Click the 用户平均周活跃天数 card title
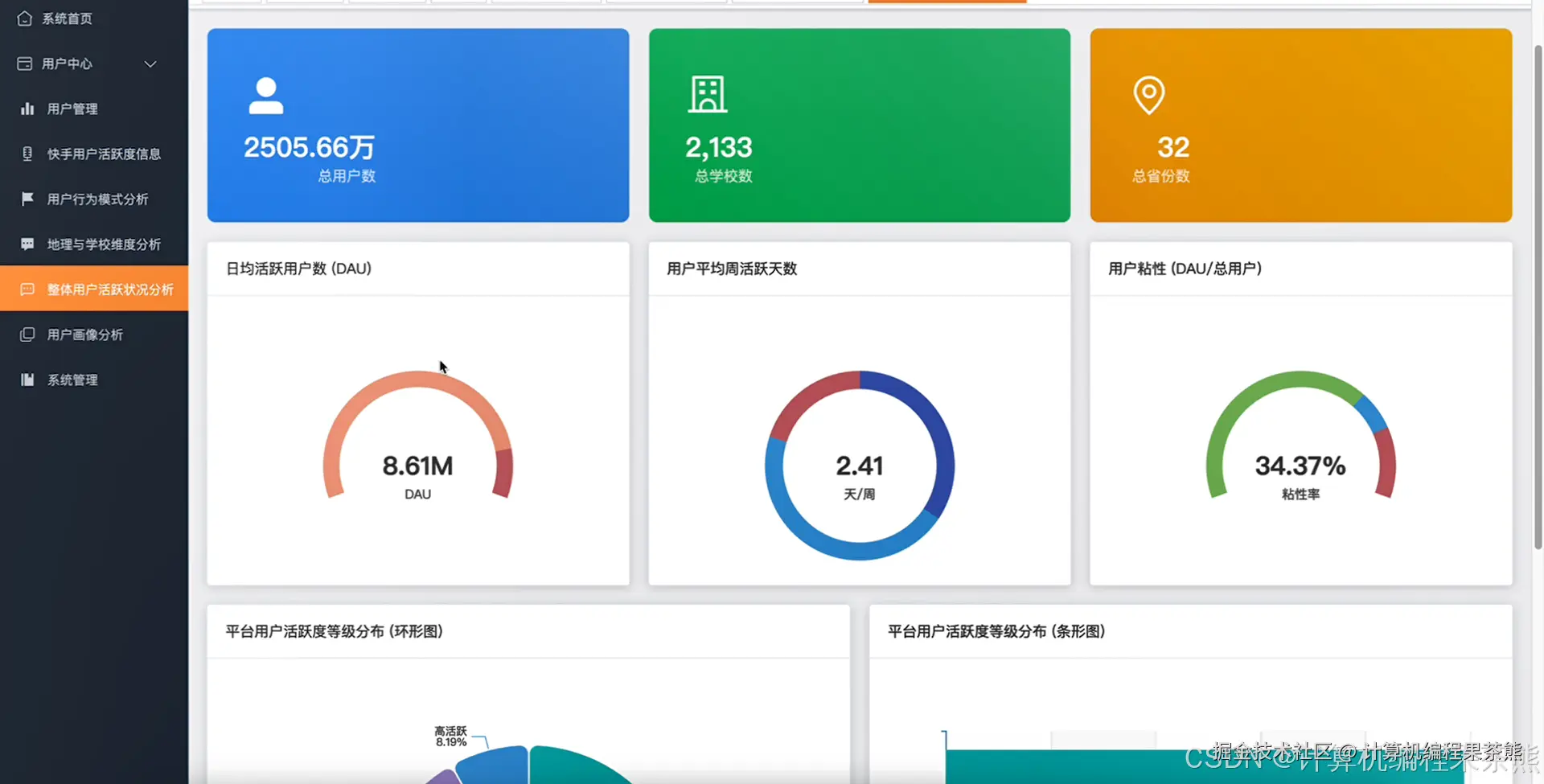 [732, 269]
